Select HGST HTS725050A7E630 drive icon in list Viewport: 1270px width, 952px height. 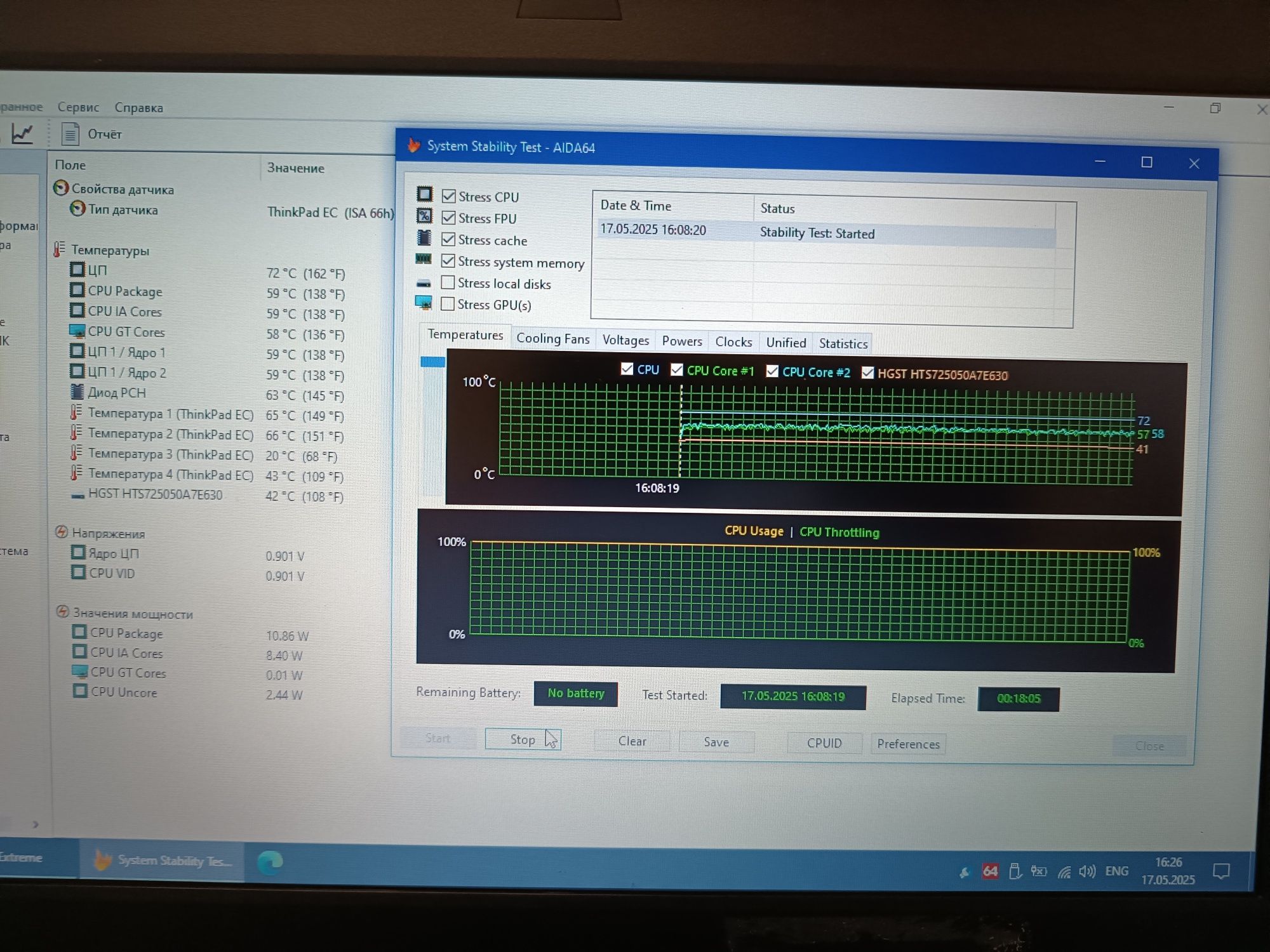pos(77,496)
